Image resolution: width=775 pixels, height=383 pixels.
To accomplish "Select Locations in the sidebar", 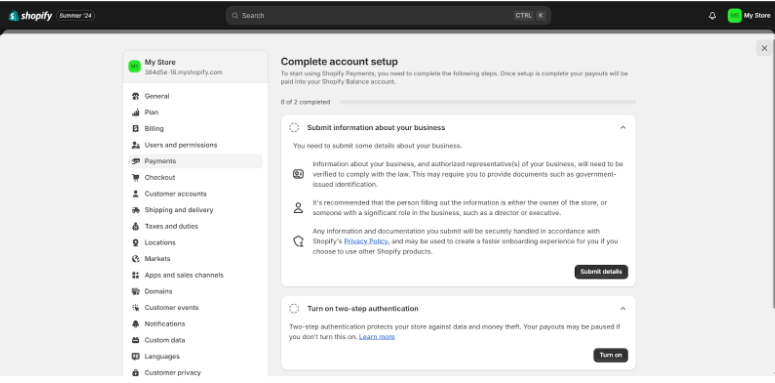I will (x=196, y=243).
